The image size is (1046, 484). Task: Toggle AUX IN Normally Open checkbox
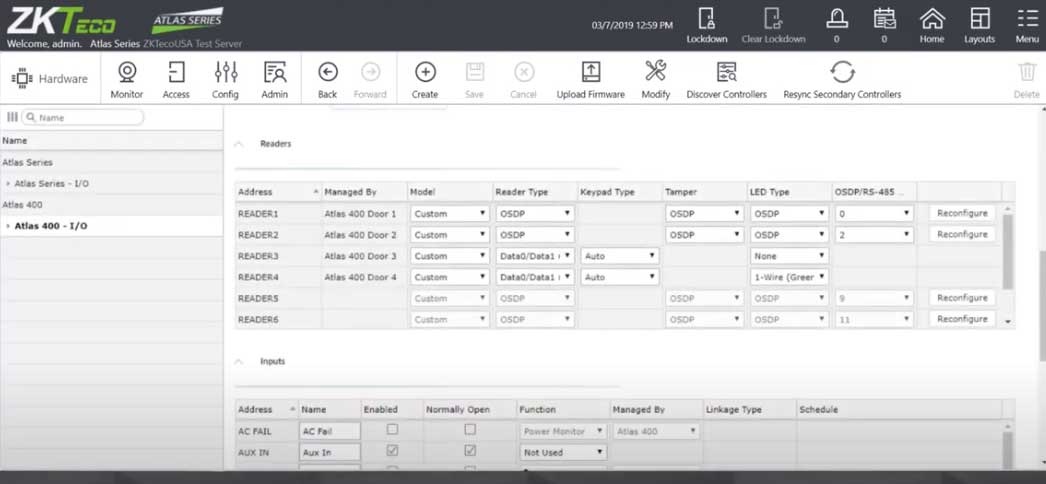(x=470, y=451)
